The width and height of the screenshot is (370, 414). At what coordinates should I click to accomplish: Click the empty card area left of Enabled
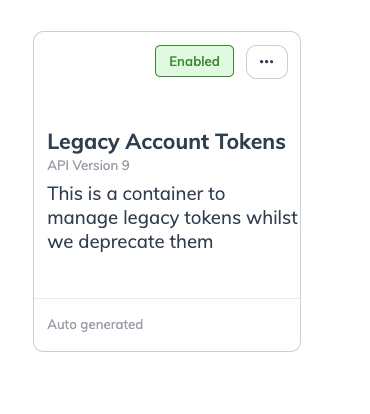[x=94, y=62]
